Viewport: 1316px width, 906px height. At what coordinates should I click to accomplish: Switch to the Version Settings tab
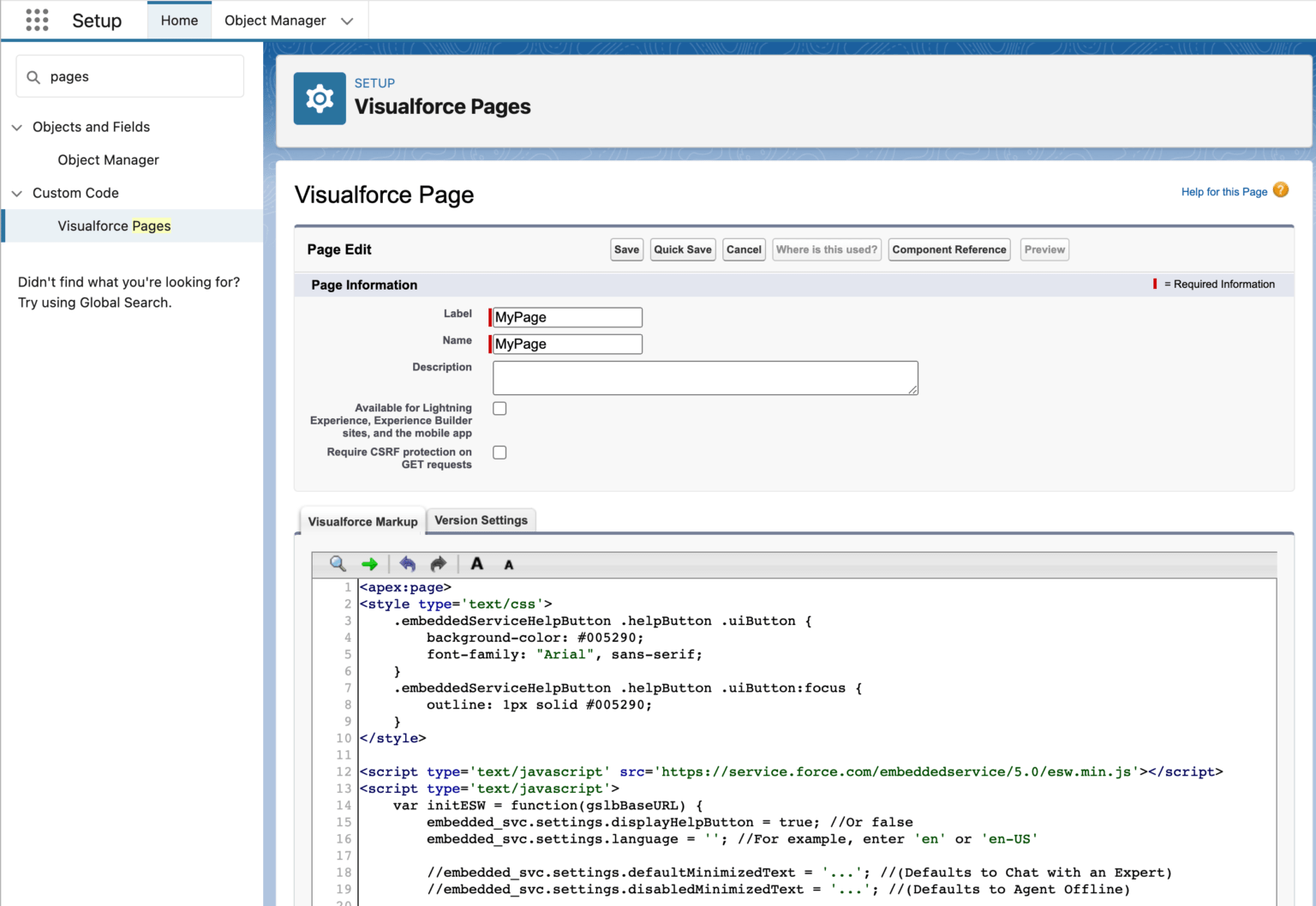click(x=481, y=519)
